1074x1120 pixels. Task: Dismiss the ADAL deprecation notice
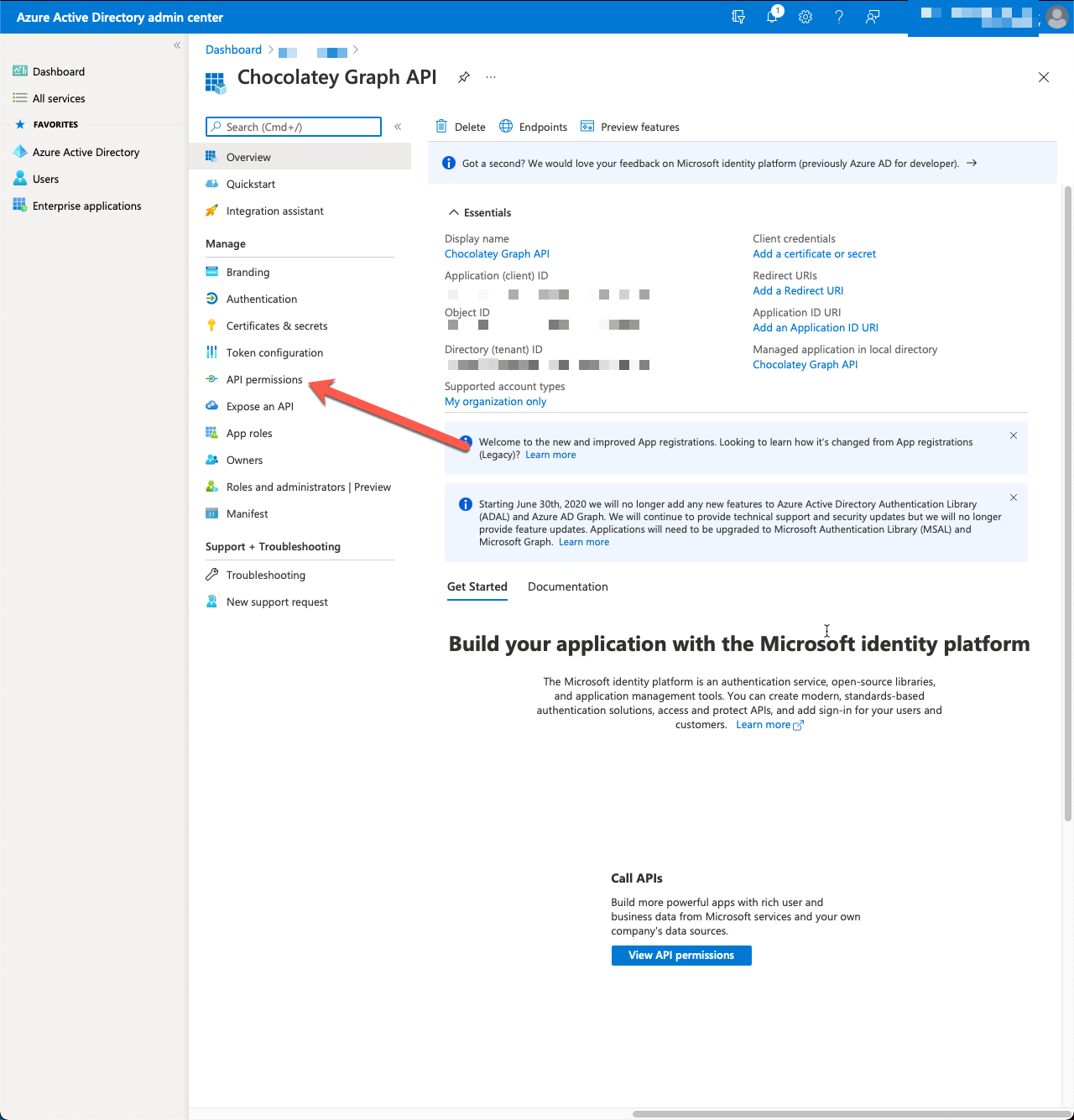click(x=1014, y=497)
